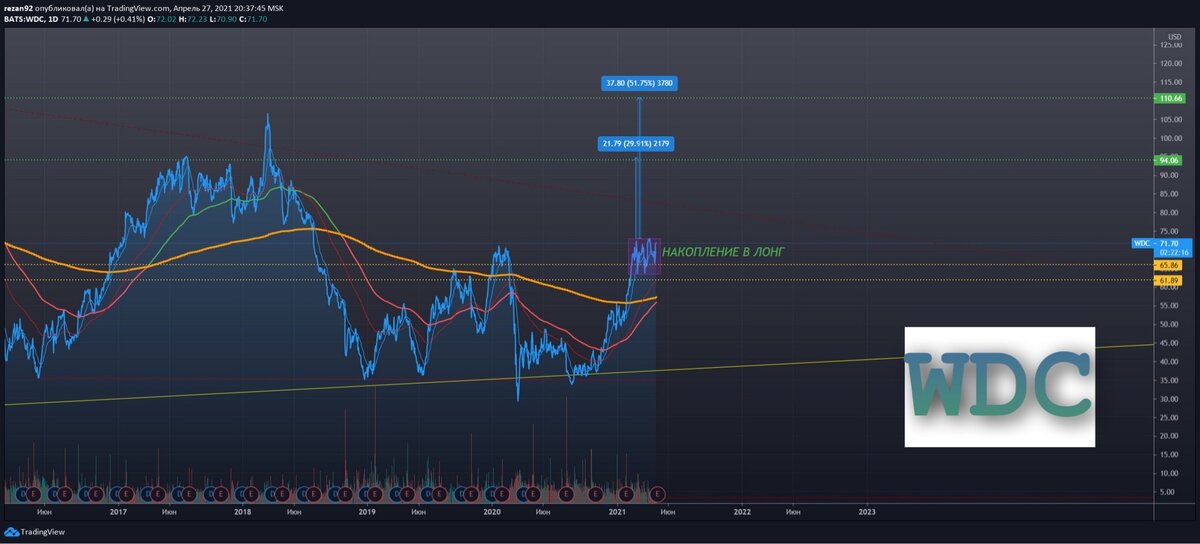Click the 85.00 price axis value
This screenshot has height=544, width=1200.
1170,194
